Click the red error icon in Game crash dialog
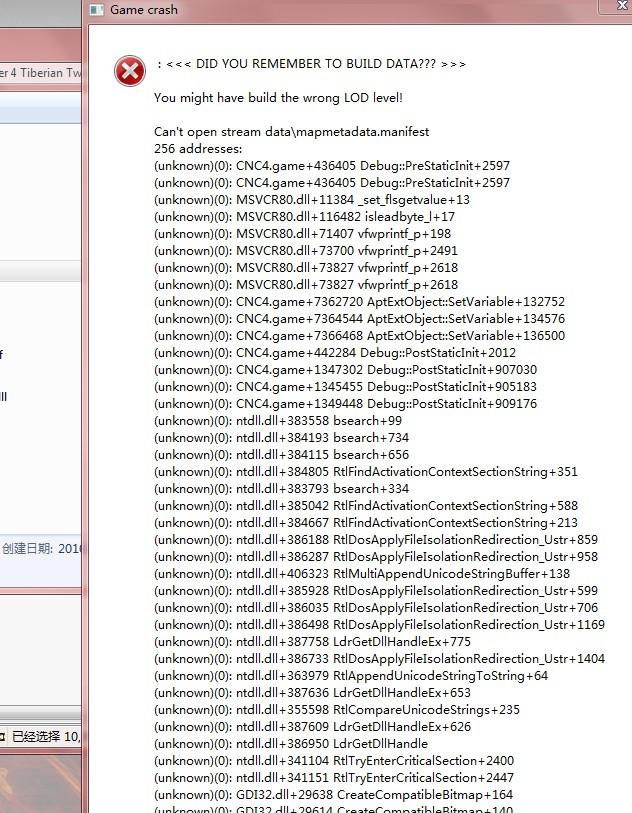The width and height of the screenshot is (632, 813). click(130, 71)
